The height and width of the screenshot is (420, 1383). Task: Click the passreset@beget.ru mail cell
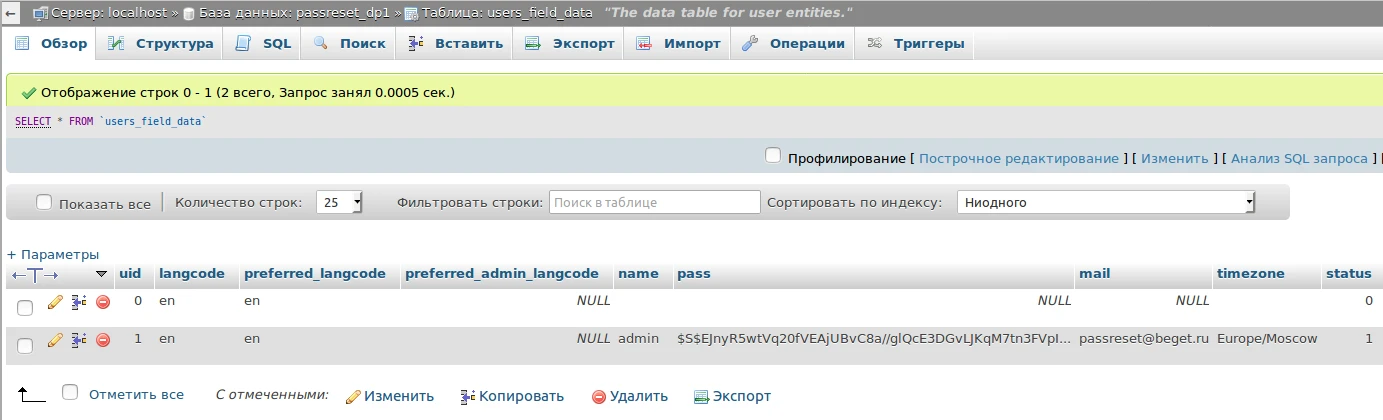(1144, 339)
